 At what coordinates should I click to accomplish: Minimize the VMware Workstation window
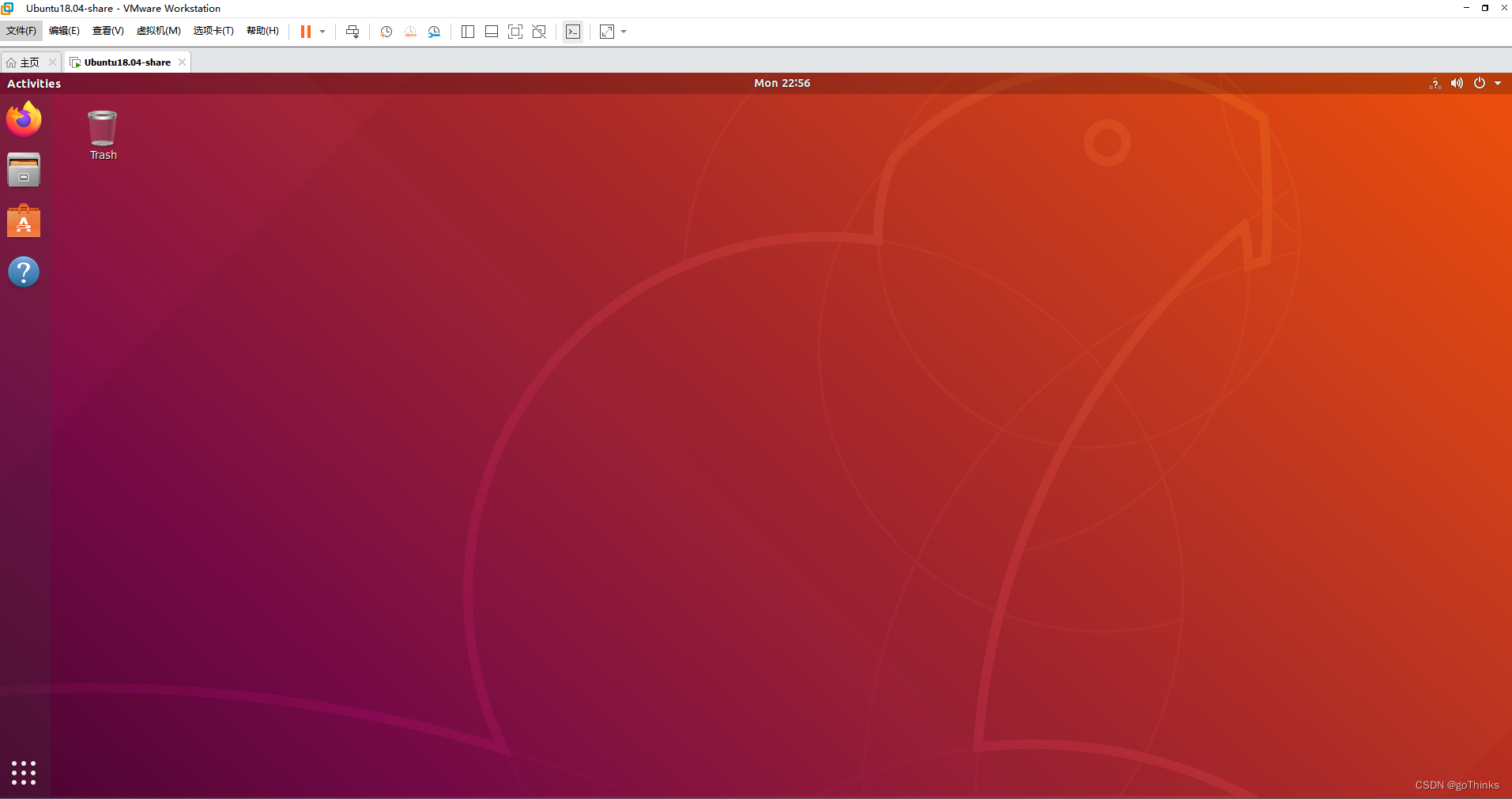(1466, 8)
